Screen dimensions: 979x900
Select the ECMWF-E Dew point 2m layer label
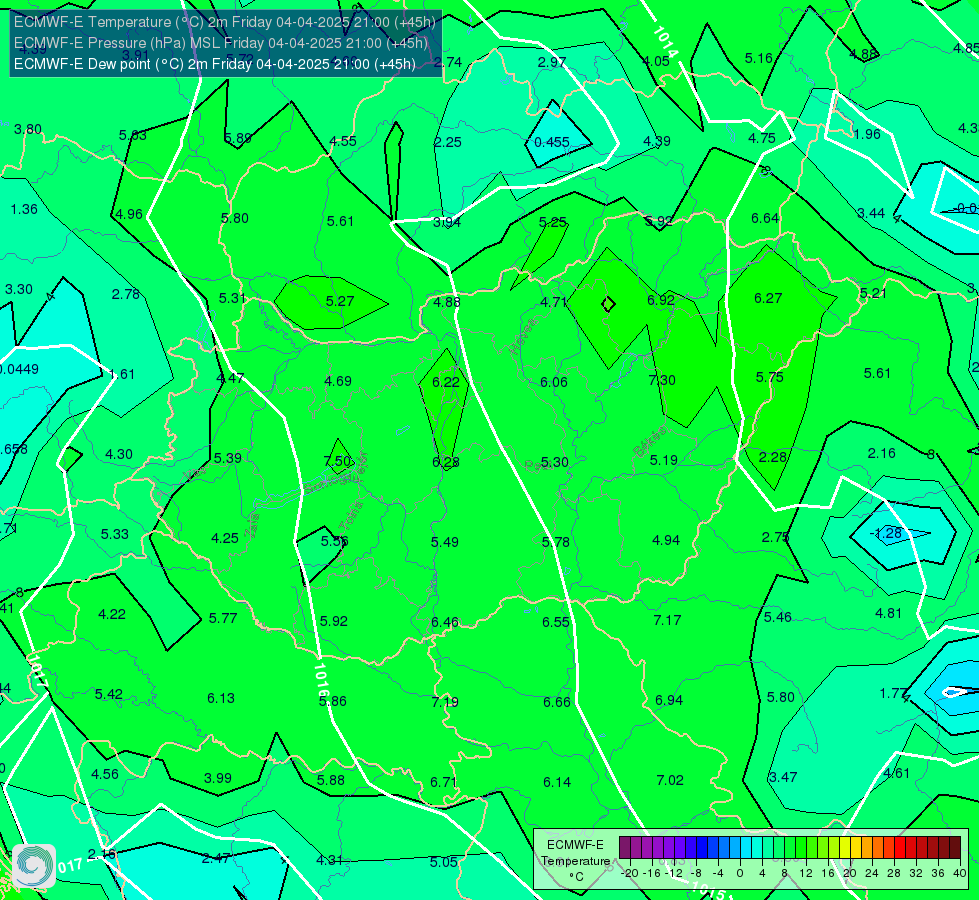(x=215, y=64)
